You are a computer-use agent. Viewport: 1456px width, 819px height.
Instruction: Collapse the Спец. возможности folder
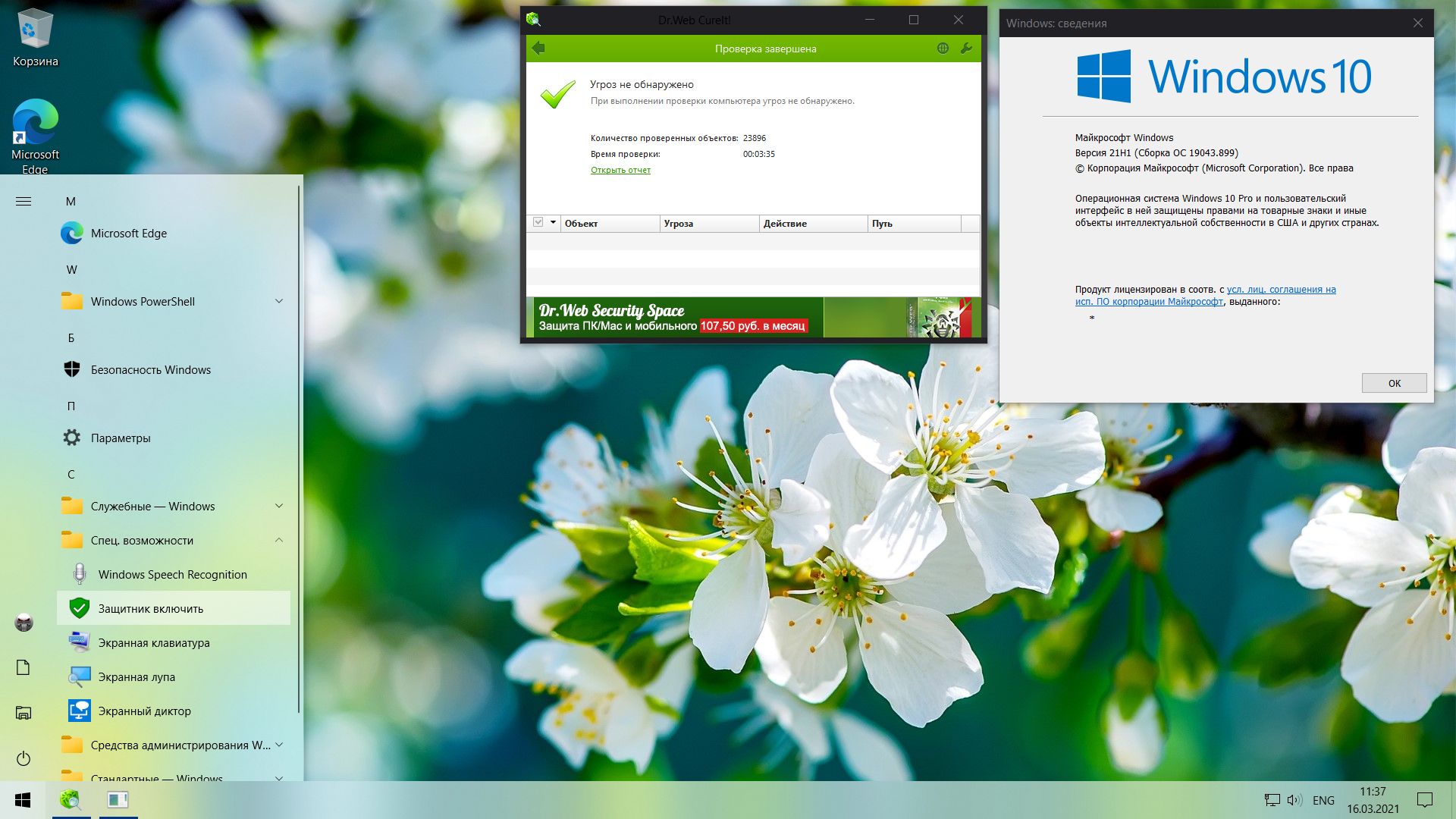coord(278,541)
